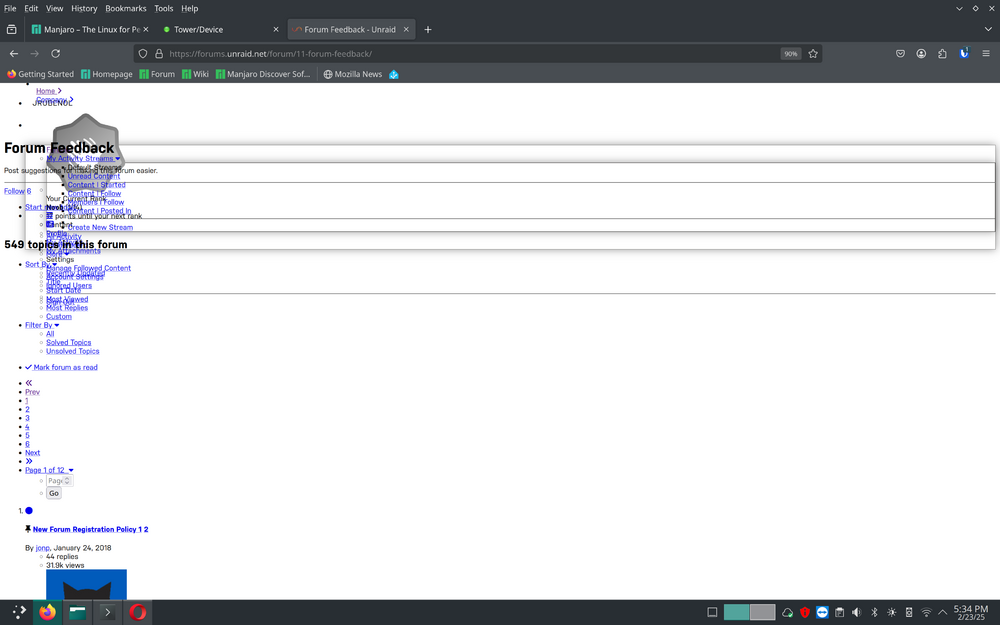Open the Manjaro application launcher
The height and width of the screenshot is (625, 1000).
[19, 612]
